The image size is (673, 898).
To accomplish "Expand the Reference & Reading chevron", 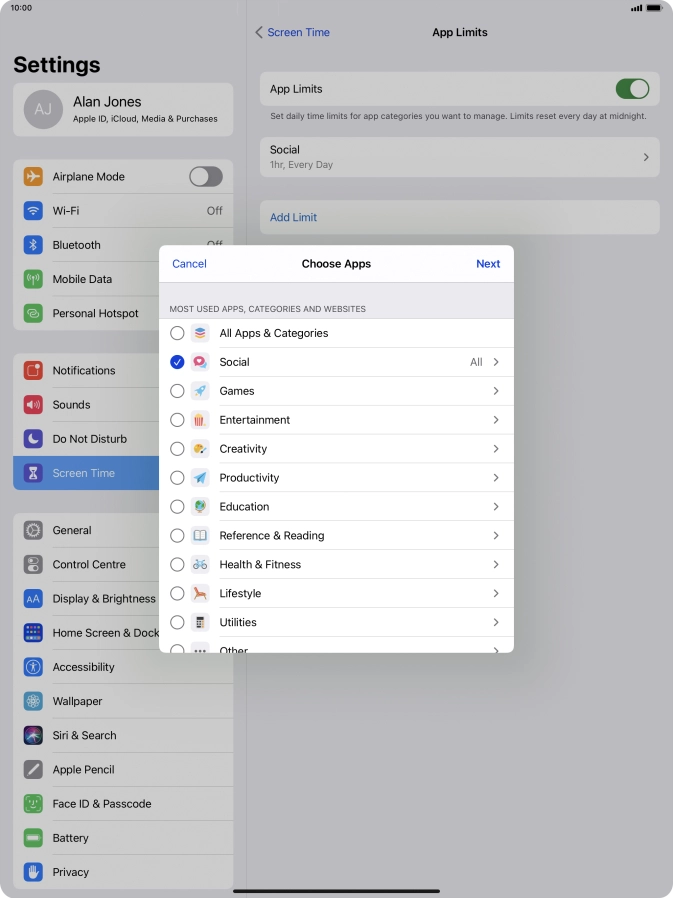I will point(495,536).
